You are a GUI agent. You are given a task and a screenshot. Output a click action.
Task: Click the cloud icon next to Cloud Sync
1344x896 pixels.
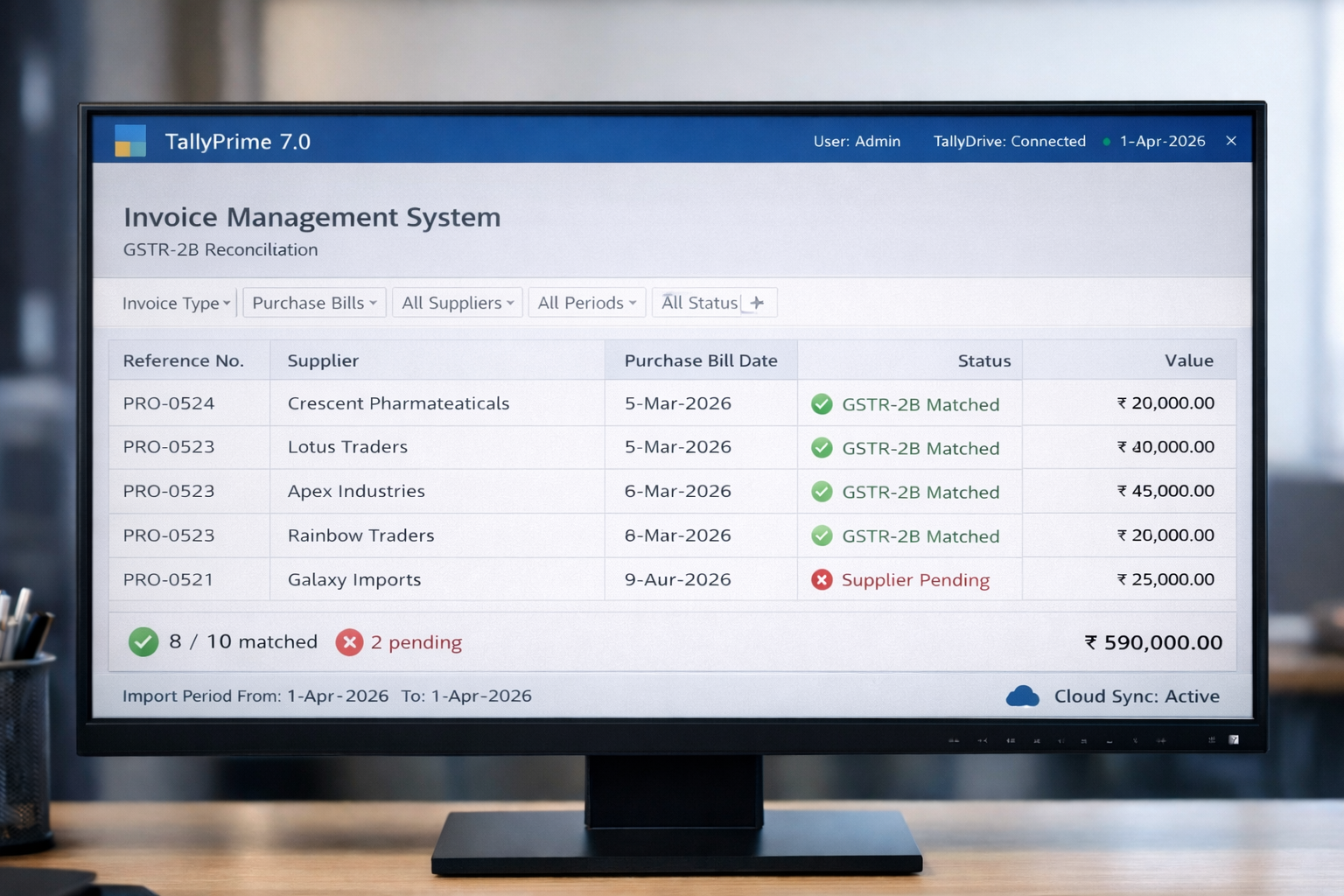1022,696
